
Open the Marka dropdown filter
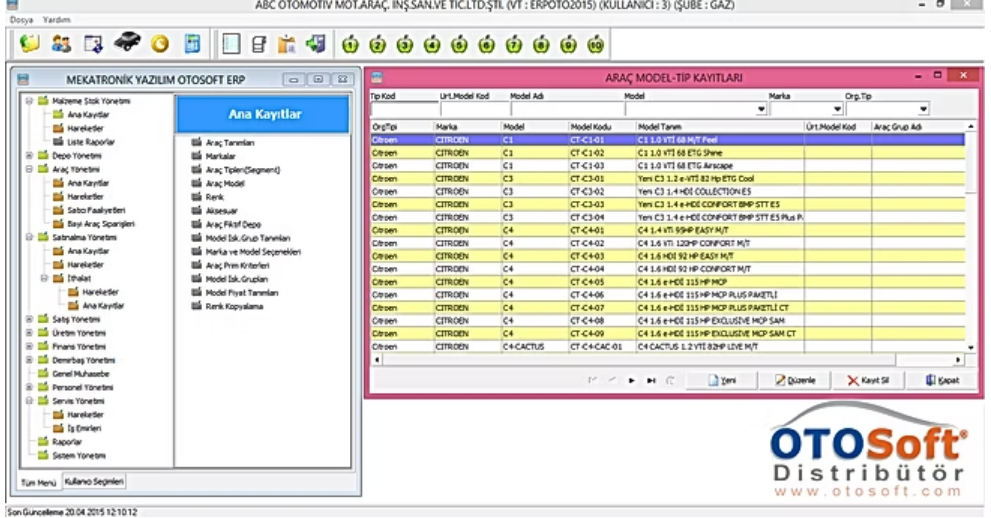point(835,109)
